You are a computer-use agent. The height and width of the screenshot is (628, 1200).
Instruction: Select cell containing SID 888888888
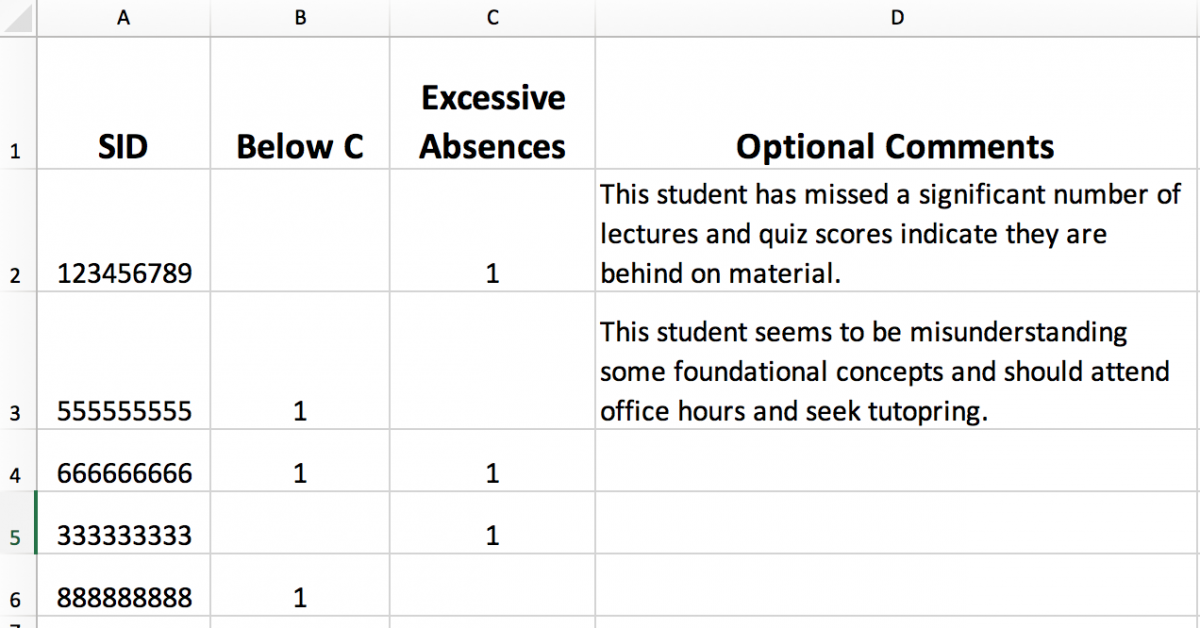(x=124, y=598)
